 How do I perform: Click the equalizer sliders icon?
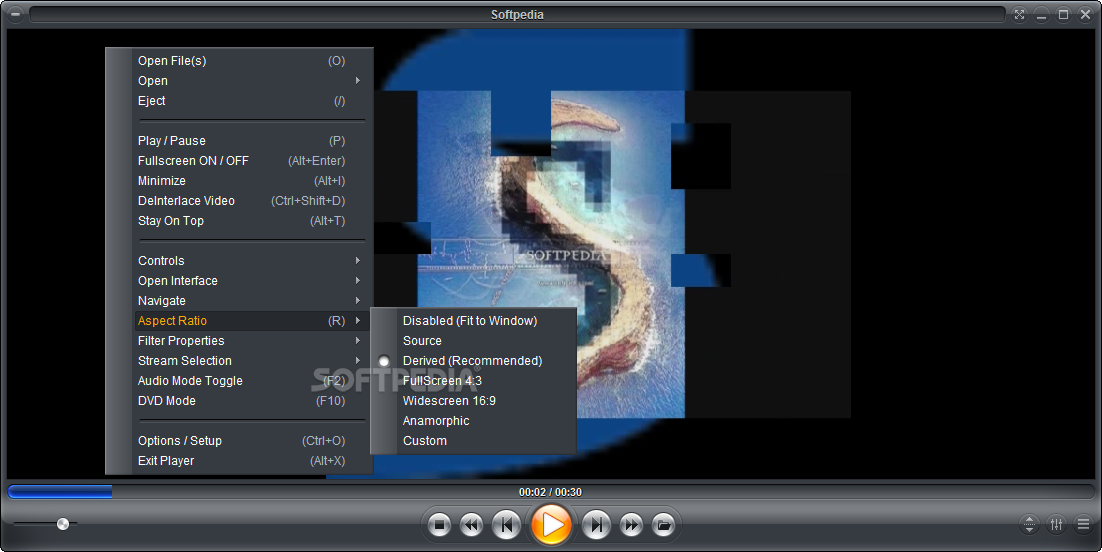(1056, 524)
